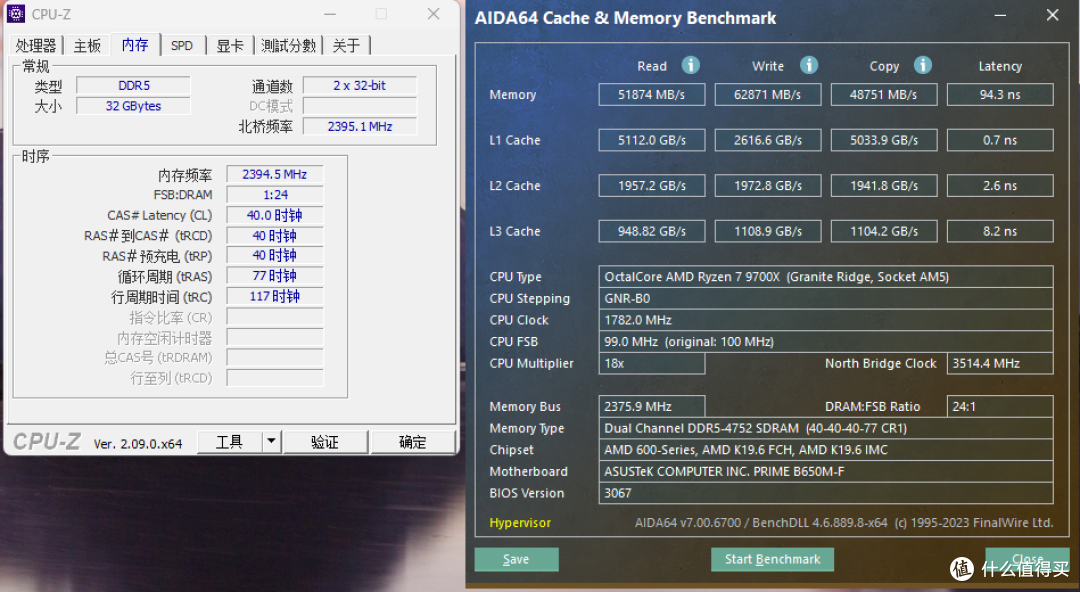Open the Write info icon in AIDA64

tap(809, 65)
